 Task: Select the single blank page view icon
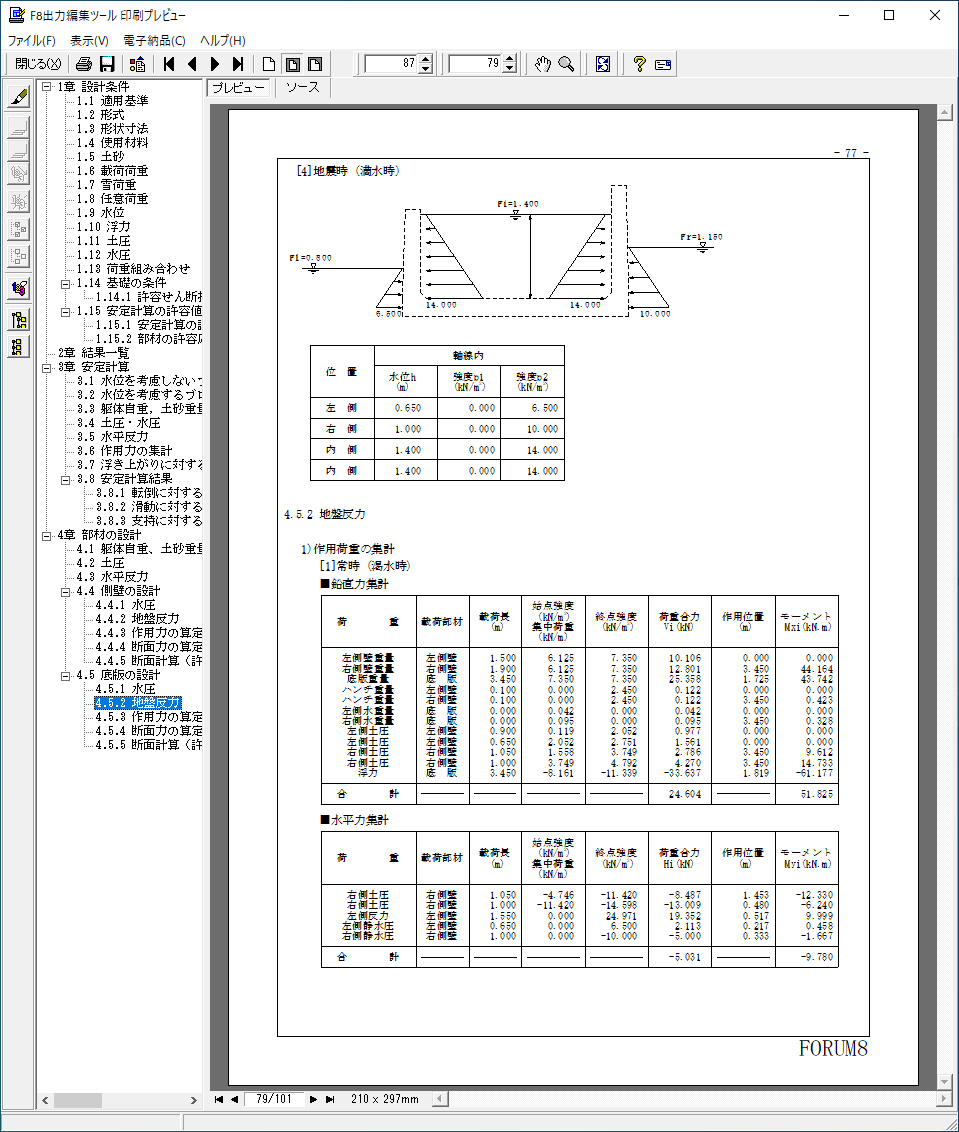[x=269, y=64]
